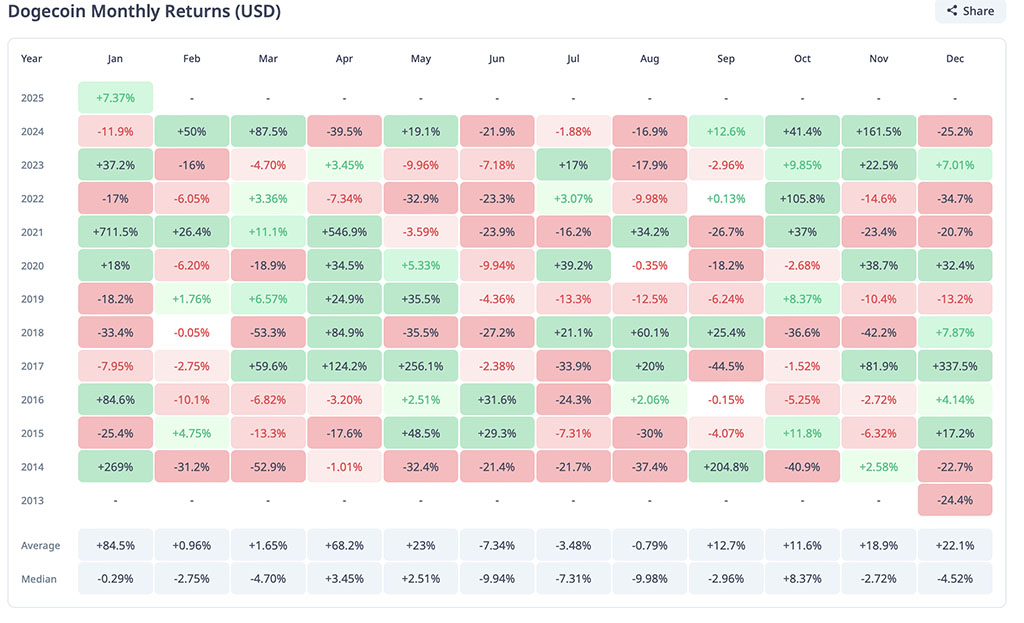Click the +84.5% January average cell

click(115, 546)
